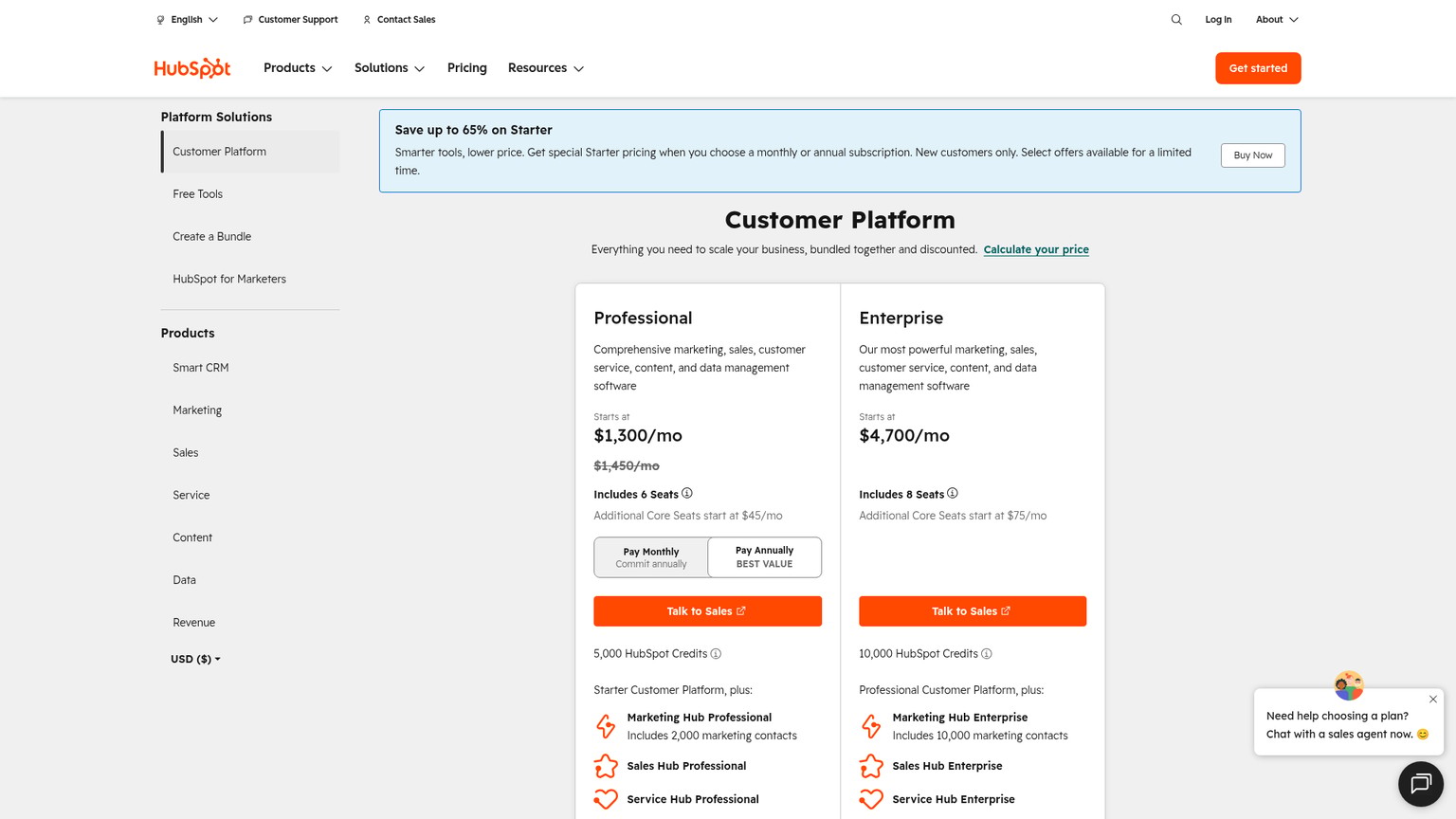Click the struck-through $1,450/mo price

pos(627,466)
